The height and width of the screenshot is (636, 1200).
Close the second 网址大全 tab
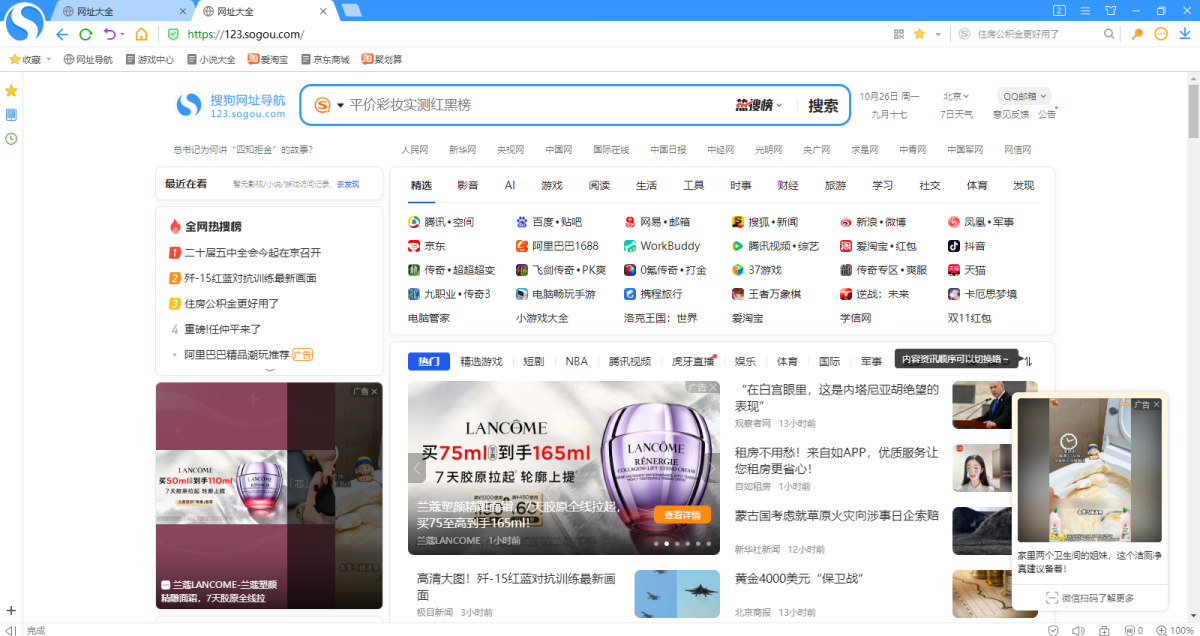tap(322, 11)
